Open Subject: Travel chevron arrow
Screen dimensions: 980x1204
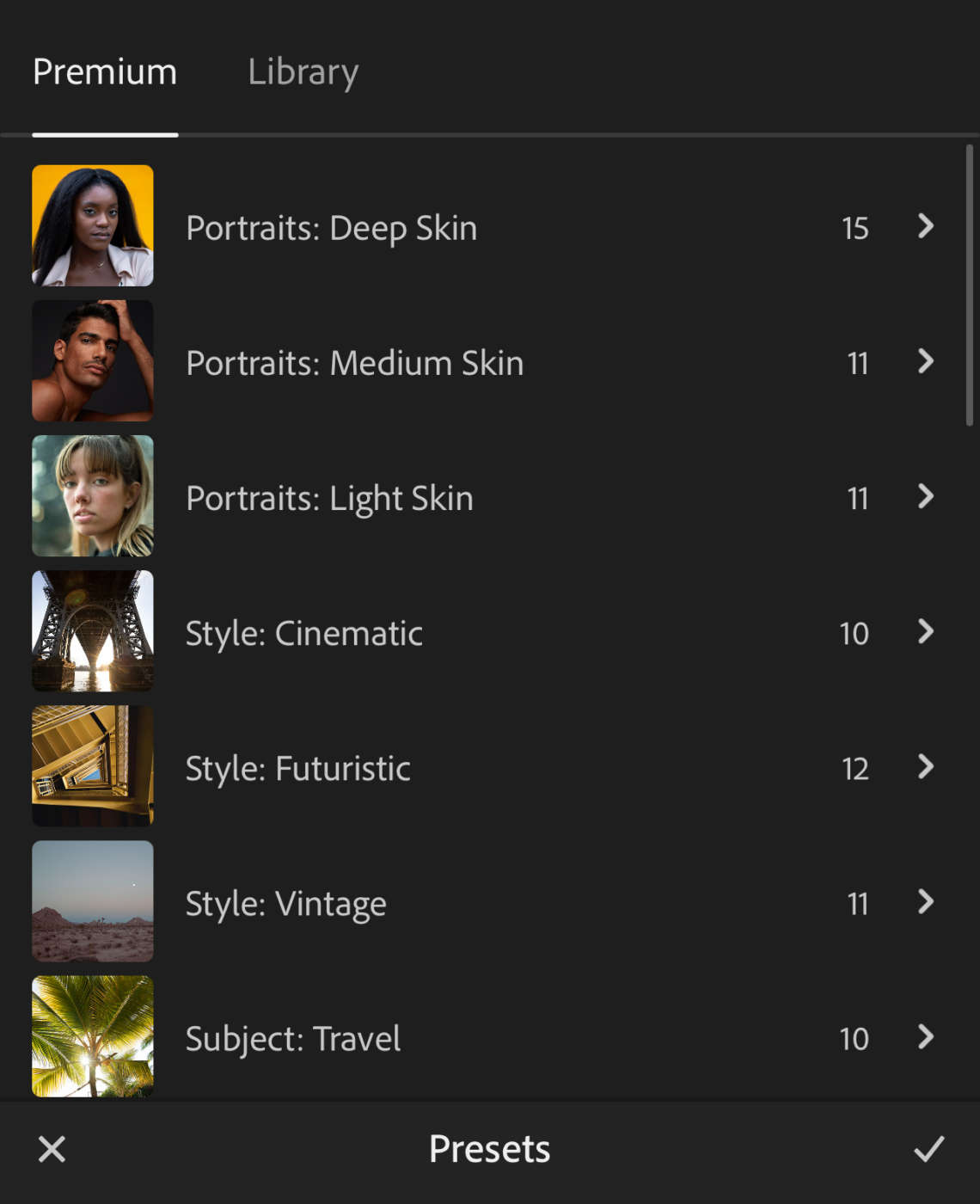tap(925, 1036)
